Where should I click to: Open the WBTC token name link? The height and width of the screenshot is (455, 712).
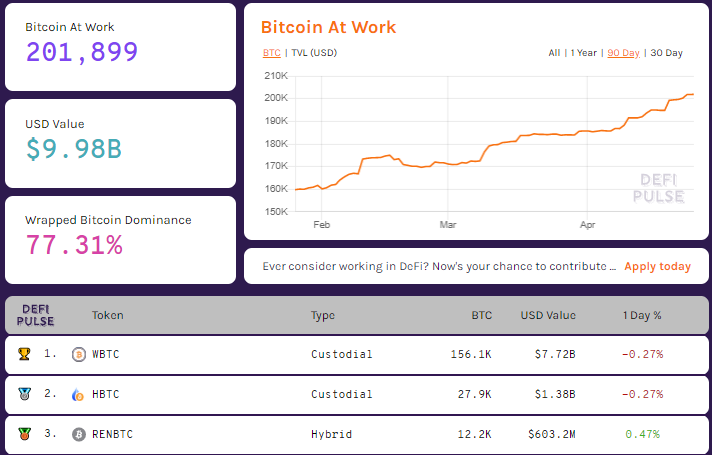[x=105, y=354]
